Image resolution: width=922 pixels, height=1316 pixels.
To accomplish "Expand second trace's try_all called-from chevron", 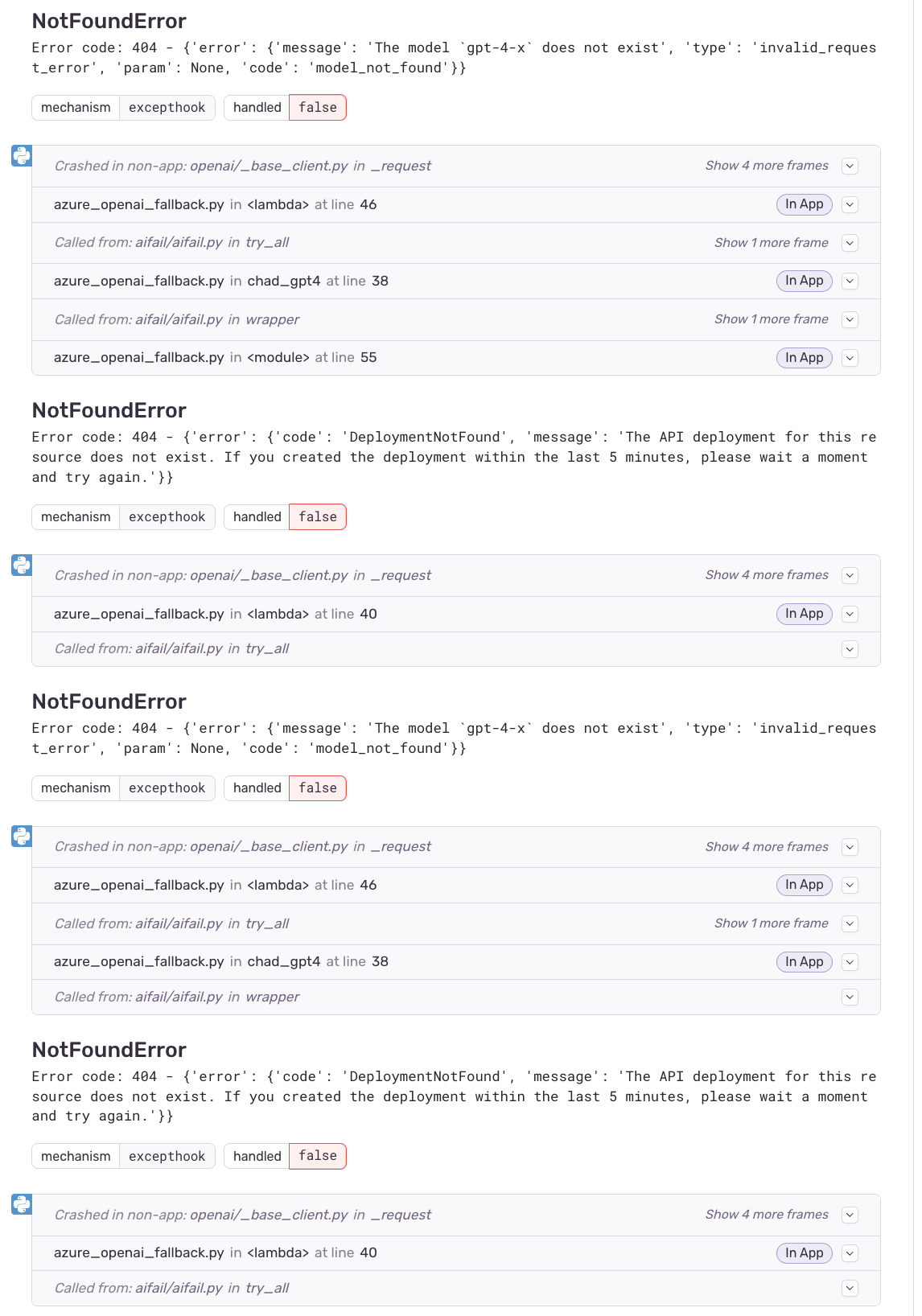I will (850, 649).
